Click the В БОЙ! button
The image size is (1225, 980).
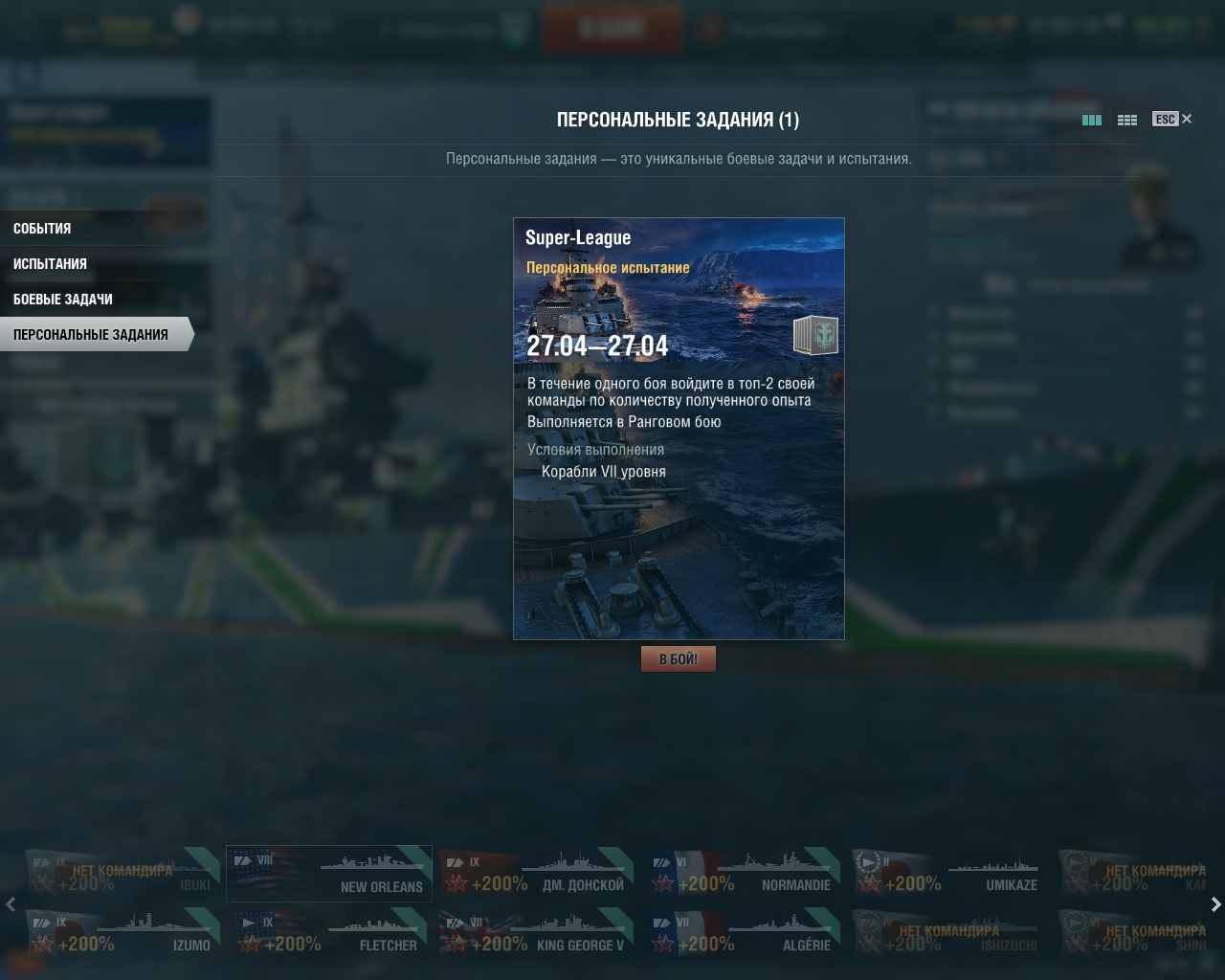(x=679, y=658)
